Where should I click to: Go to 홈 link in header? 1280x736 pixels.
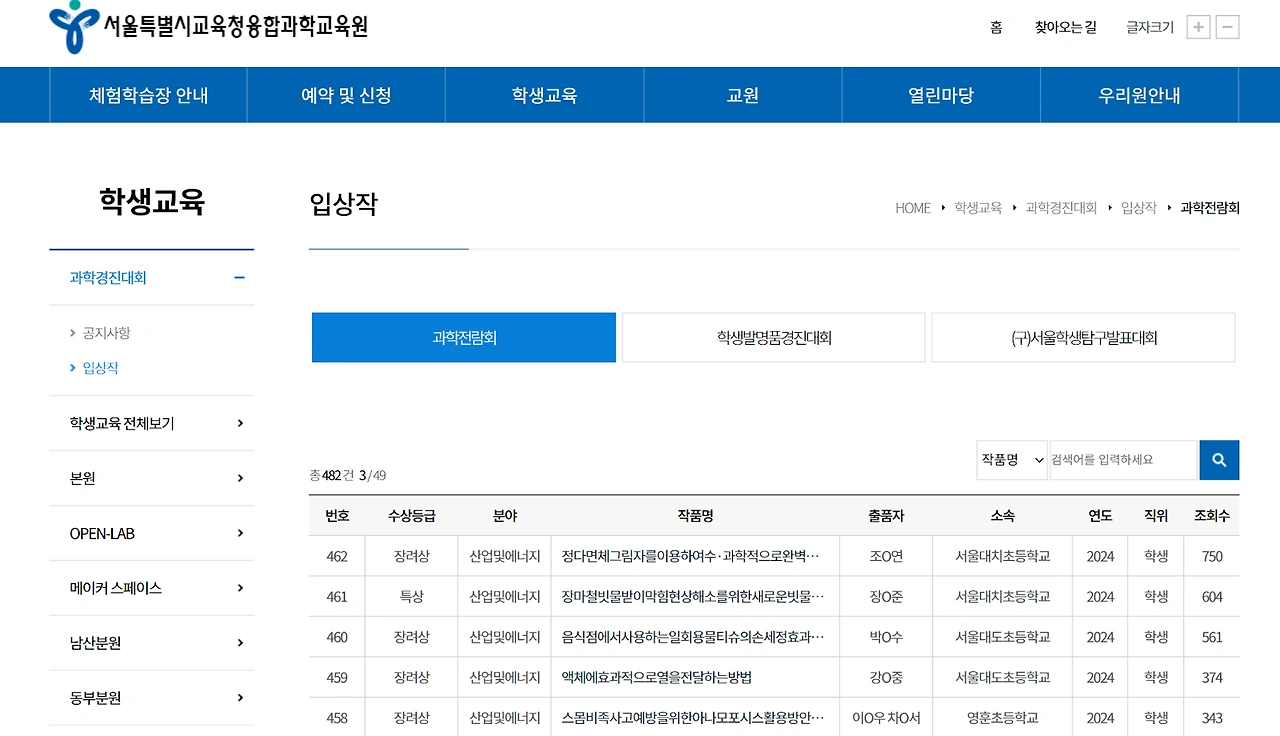point(996,28)
